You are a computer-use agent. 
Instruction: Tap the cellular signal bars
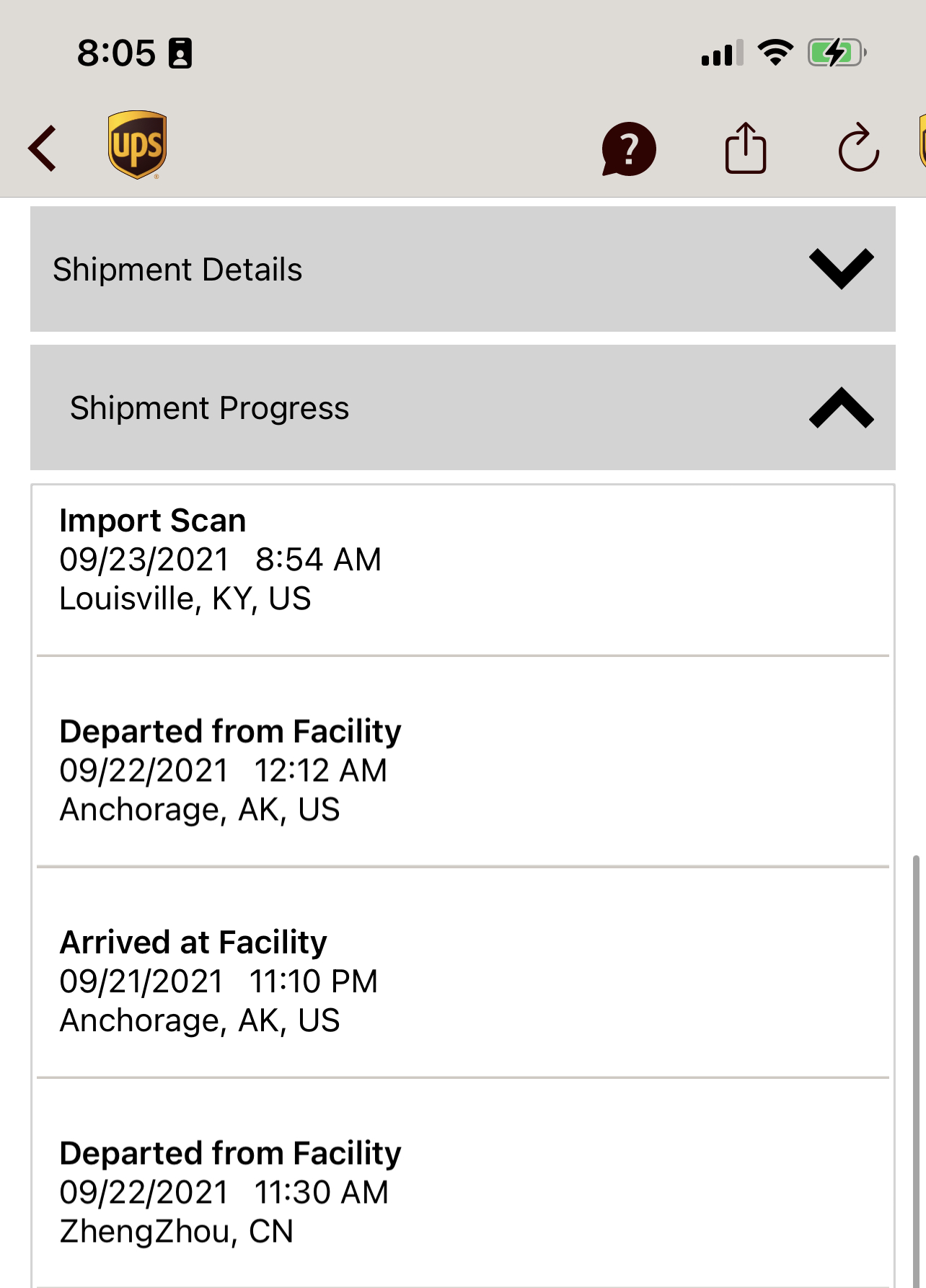click(722, 53)
